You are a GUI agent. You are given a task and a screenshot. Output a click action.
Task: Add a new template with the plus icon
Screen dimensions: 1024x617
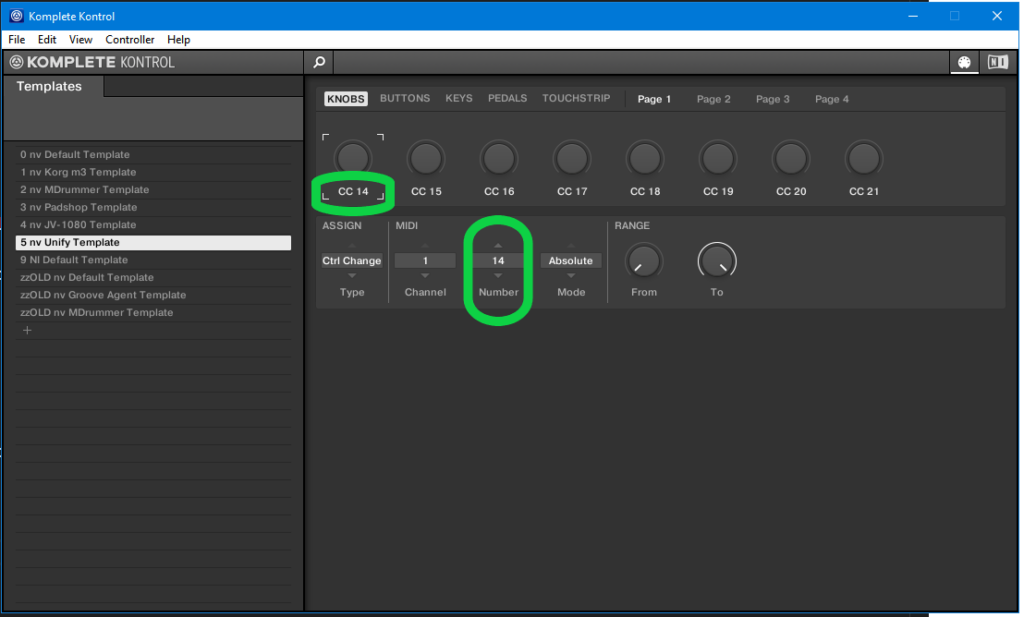pos(27,330)
